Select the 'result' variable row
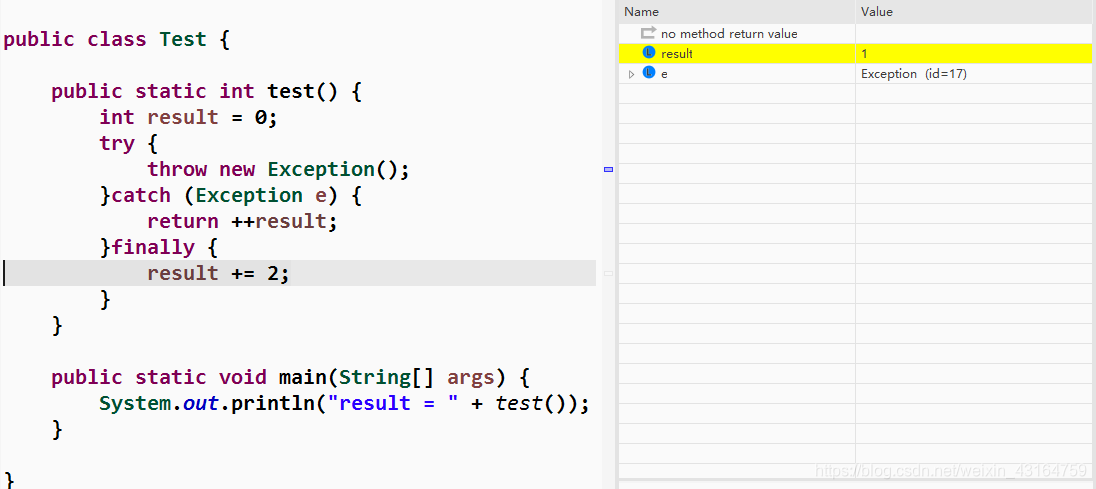Screen dimensions: 1096x489 857,54
